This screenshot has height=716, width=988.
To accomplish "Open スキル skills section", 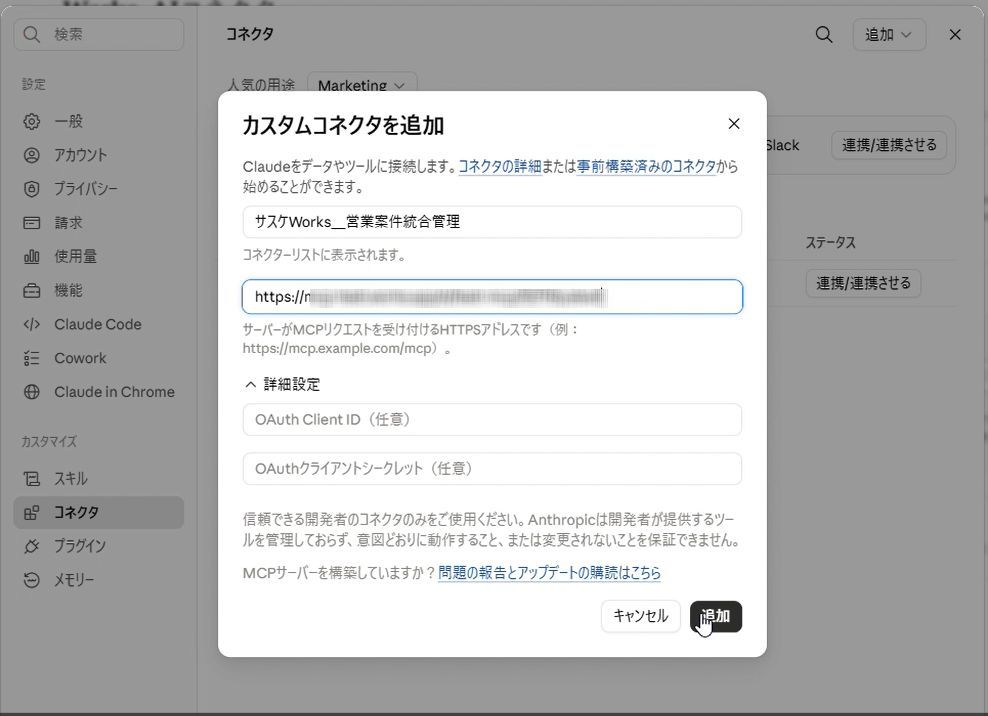I will 98,479.
